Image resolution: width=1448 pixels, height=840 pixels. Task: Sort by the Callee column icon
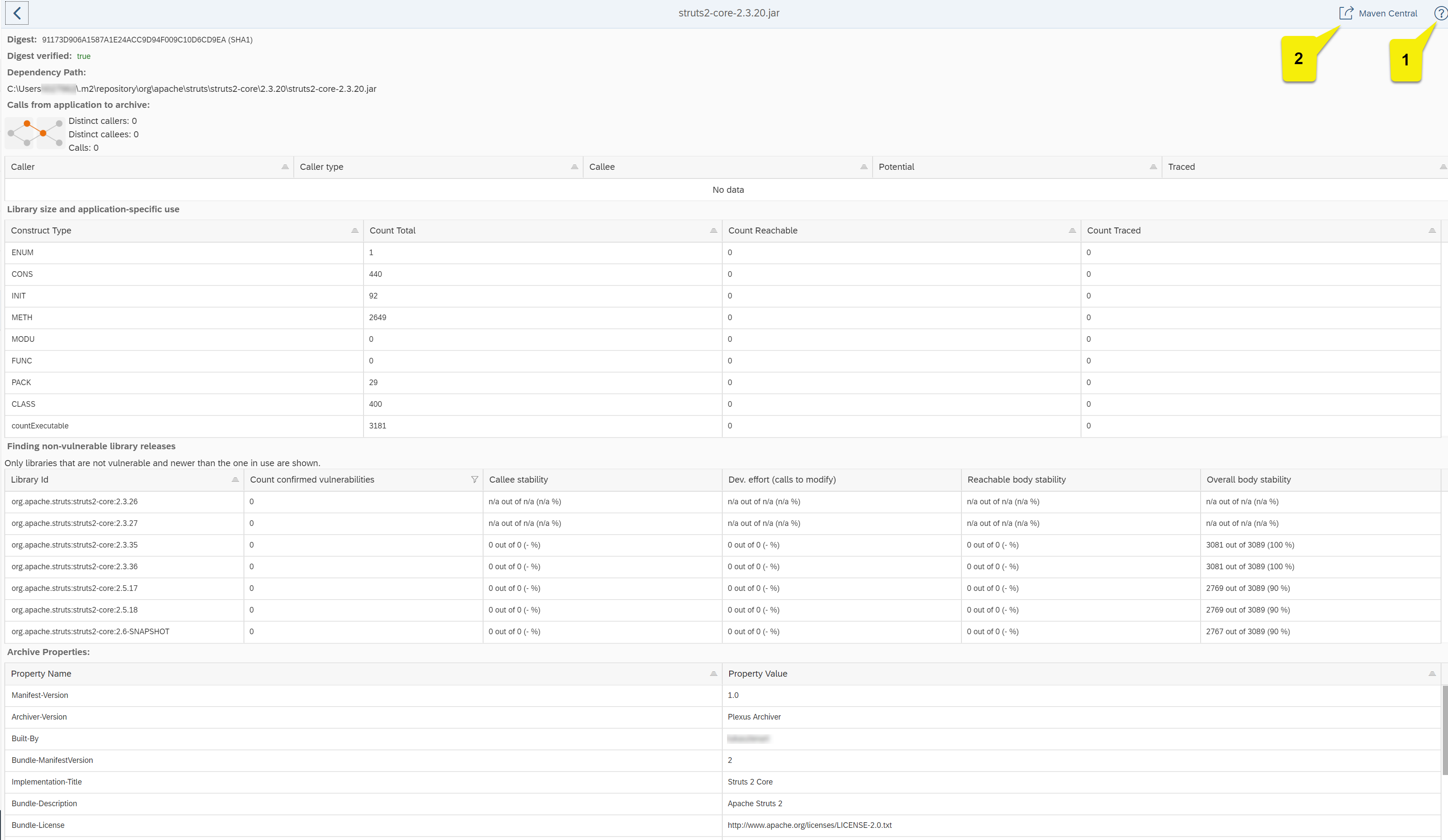[863, 167]
